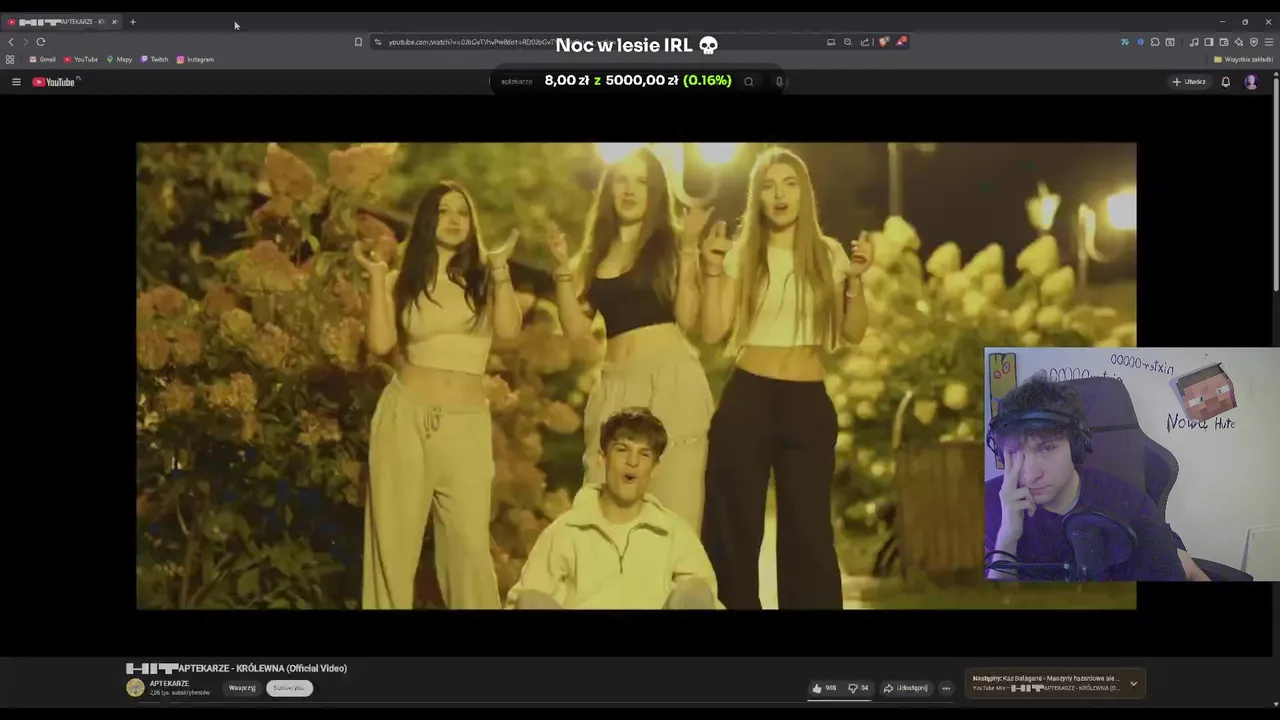Pause the KRÓLEWNA video by clicking player
Viewport: 1280px width, 720px height.
(x=636, y=376)
